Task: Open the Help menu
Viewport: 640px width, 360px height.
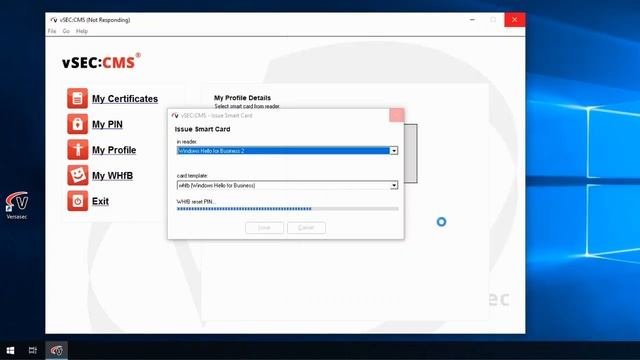Action: click(x=82, y=31)
